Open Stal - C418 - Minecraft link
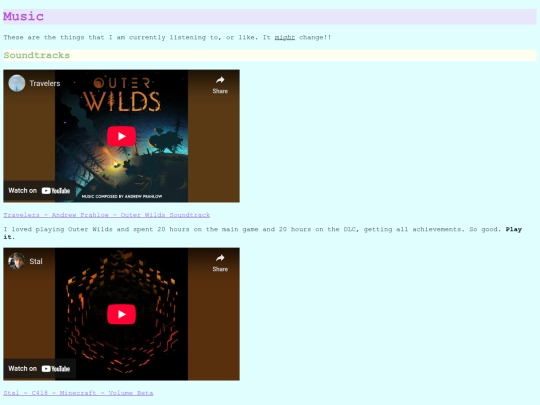 78,393
